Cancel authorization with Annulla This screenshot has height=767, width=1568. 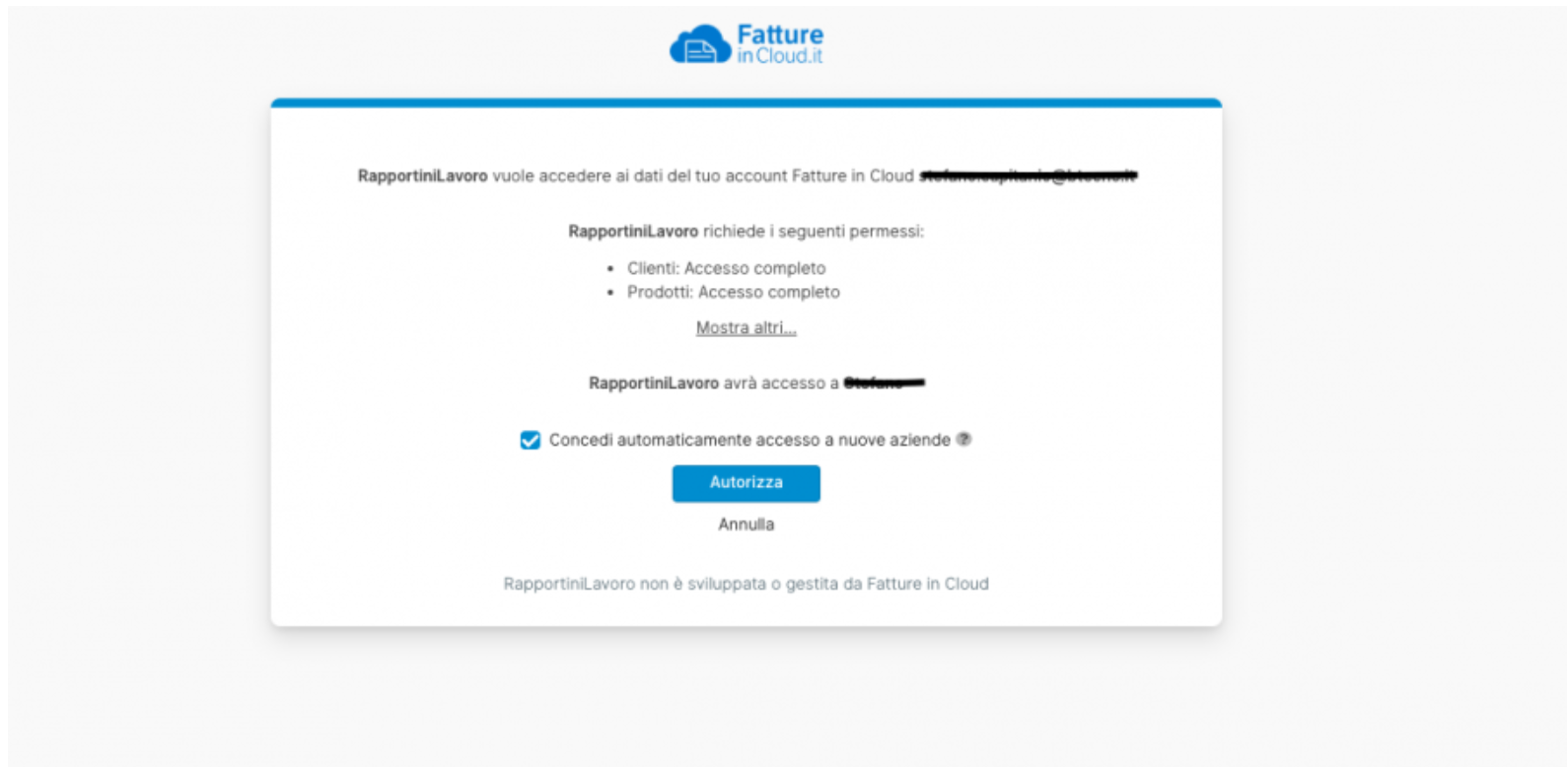(x=746, y=524)
